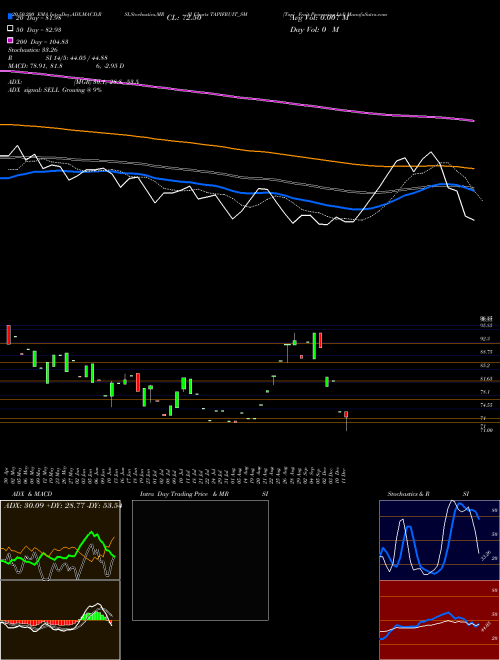Viewport: 500px width, 660px height.
Task: Click the 81.65 price axis label
Action: [x=486, y=379]
